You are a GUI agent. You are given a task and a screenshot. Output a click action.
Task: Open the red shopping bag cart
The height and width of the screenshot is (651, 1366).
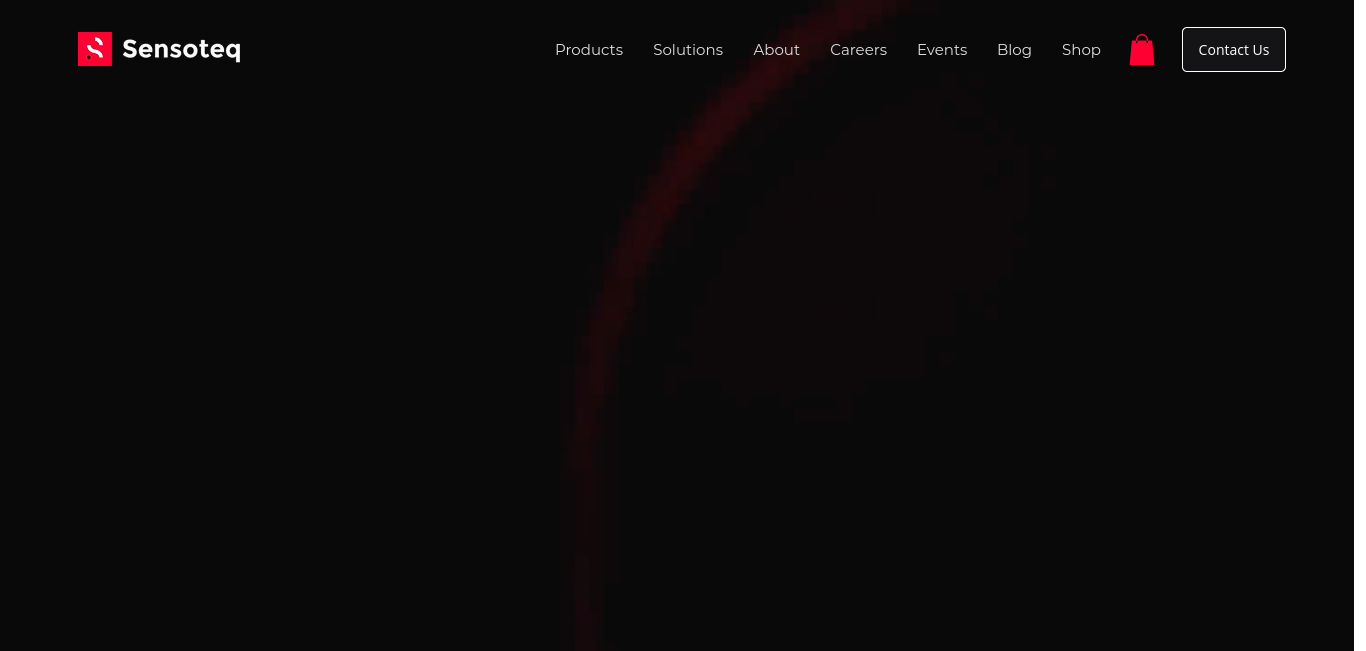coord(1142,50)
